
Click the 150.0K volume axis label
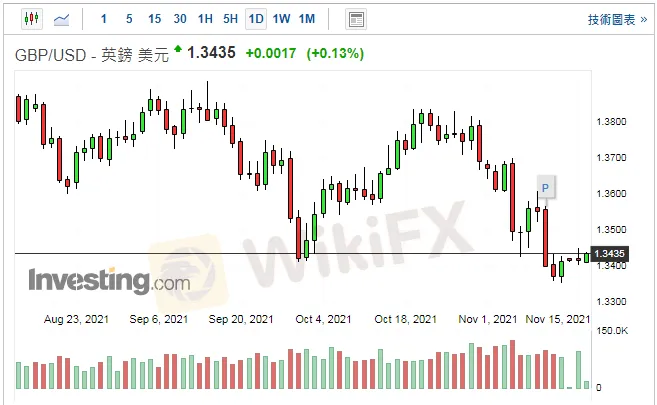(x=611, y=332)
